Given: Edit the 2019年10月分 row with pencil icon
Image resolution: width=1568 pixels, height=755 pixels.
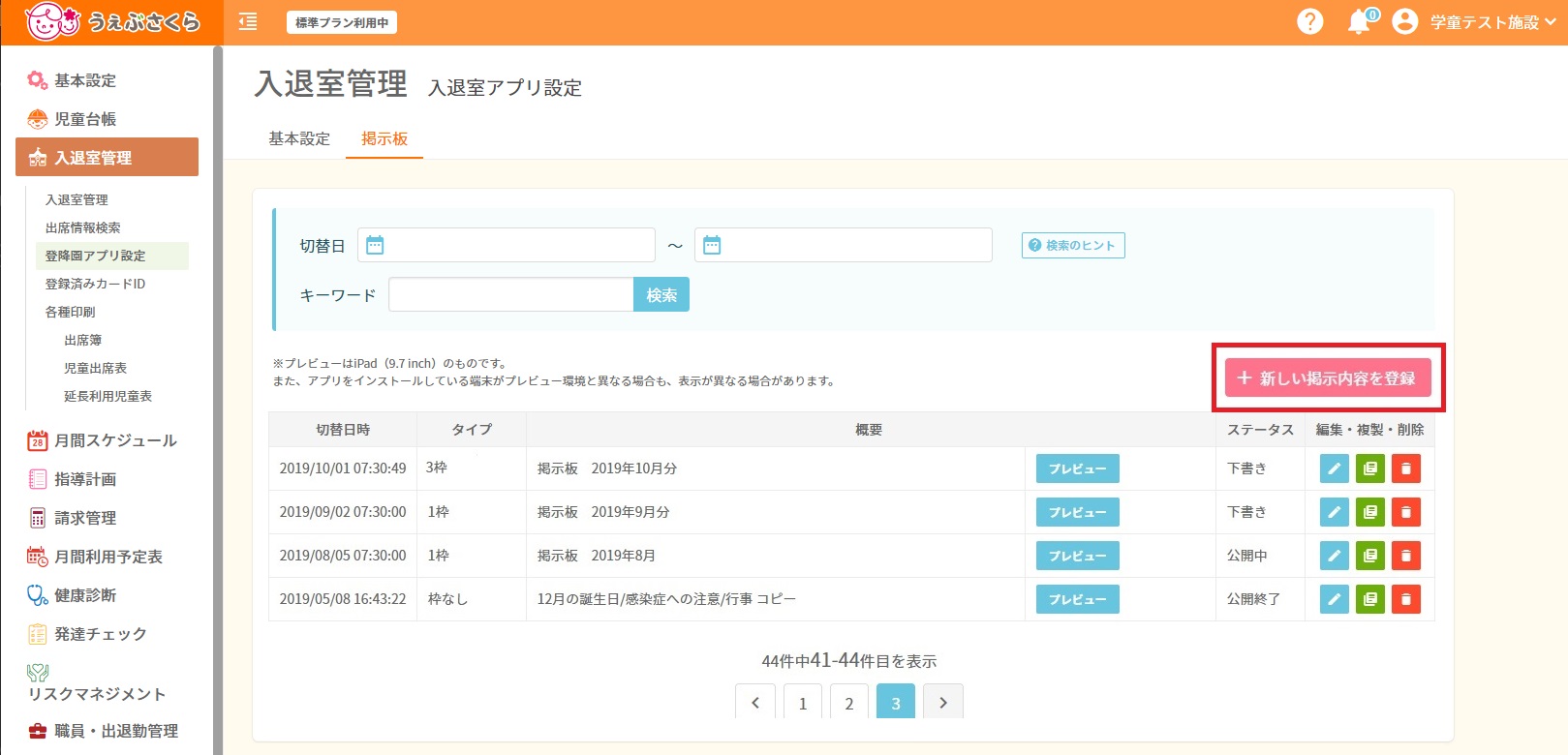Looking at the screenshot, I should pos(1335,468).
